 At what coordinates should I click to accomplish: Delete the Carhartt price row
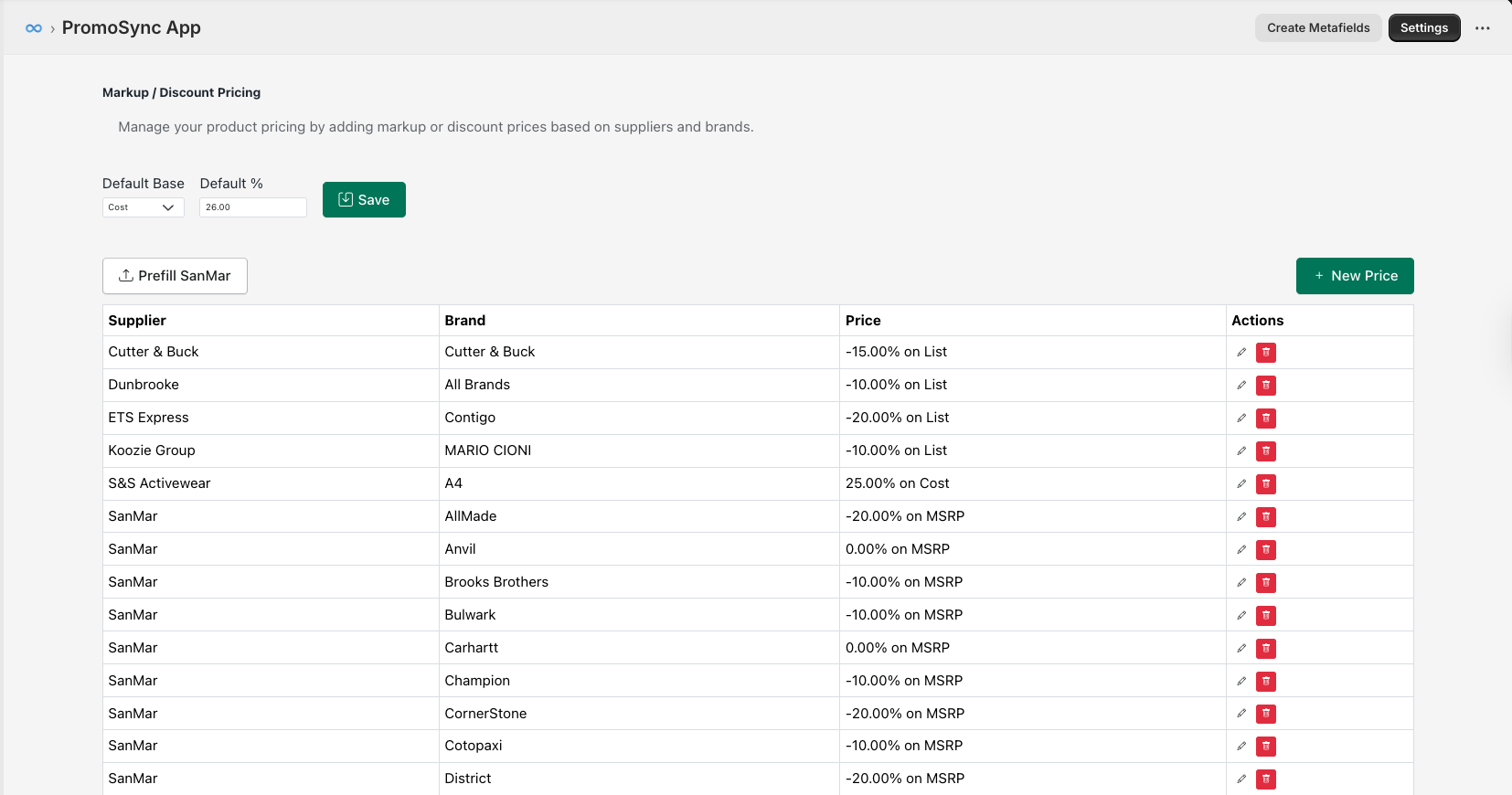(1266, 649)
